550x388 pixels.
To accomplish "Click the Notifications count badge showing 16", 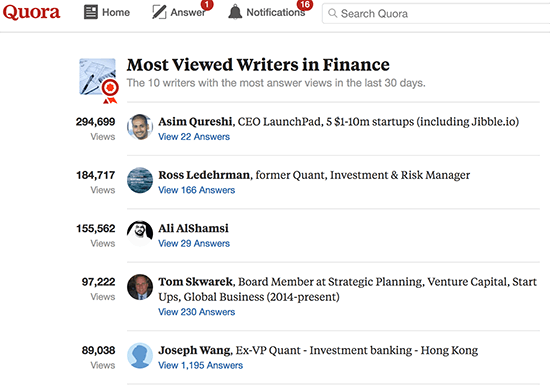I will [304, 5].
